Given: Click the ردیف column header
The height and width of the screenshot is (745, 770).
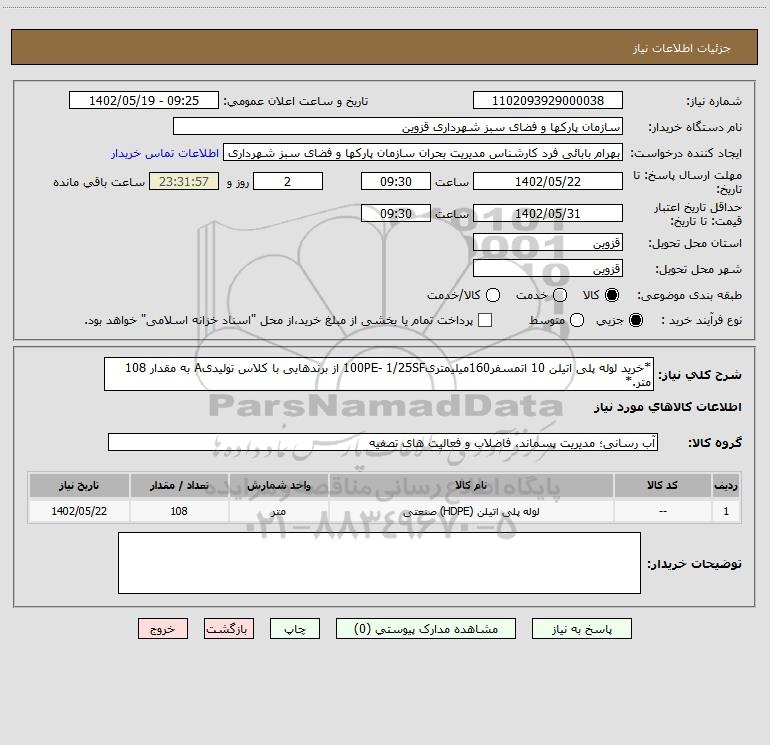Looking at the screenshot, I should pos(726,485).
